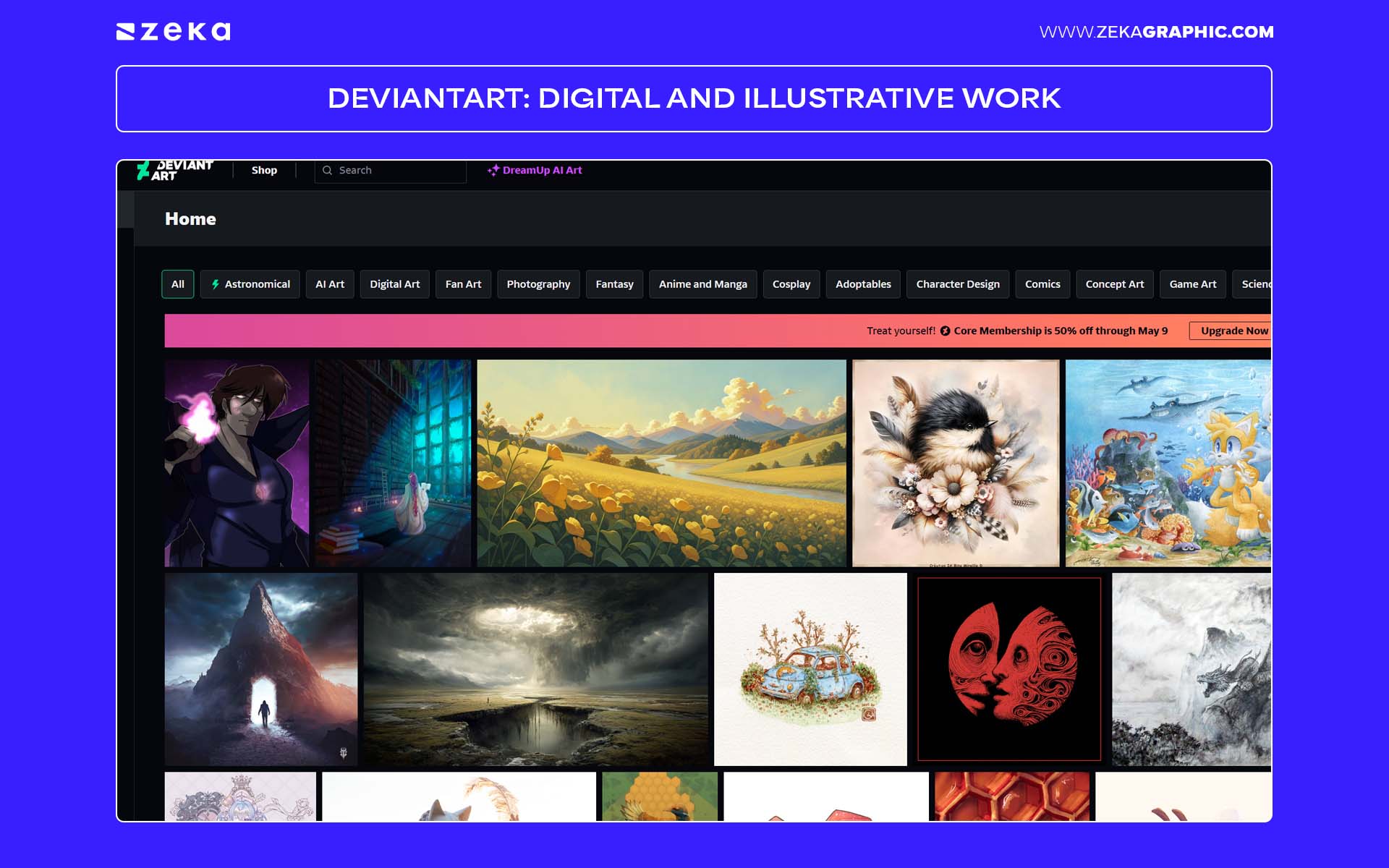Open the red faces artwork thumbnail
Viewport: 1389px width, 868px height.
[1009, 669]
